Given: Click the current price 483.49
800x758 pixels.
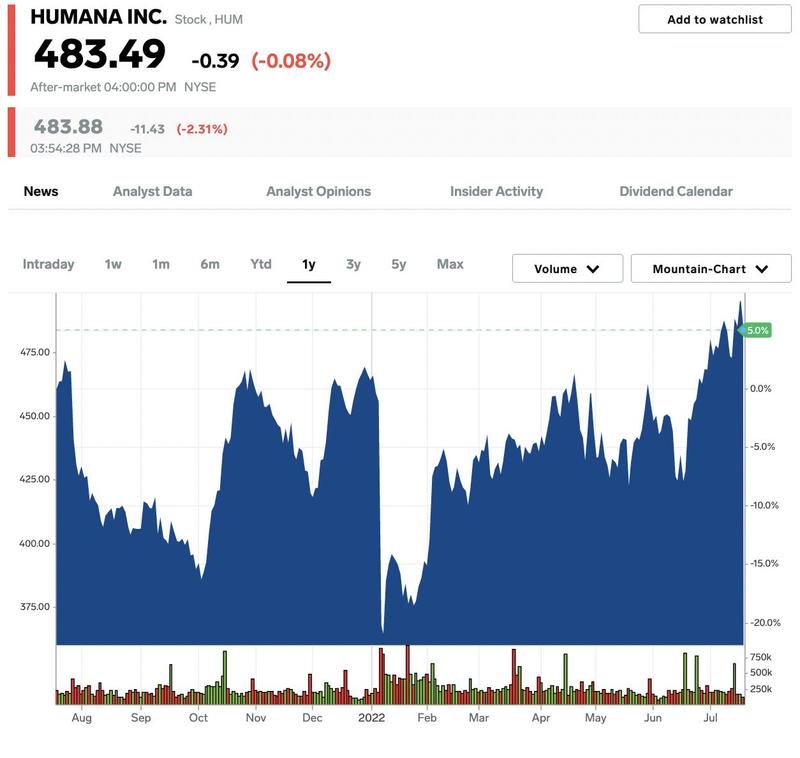Looking at the screenshot, I should (99, 54).
